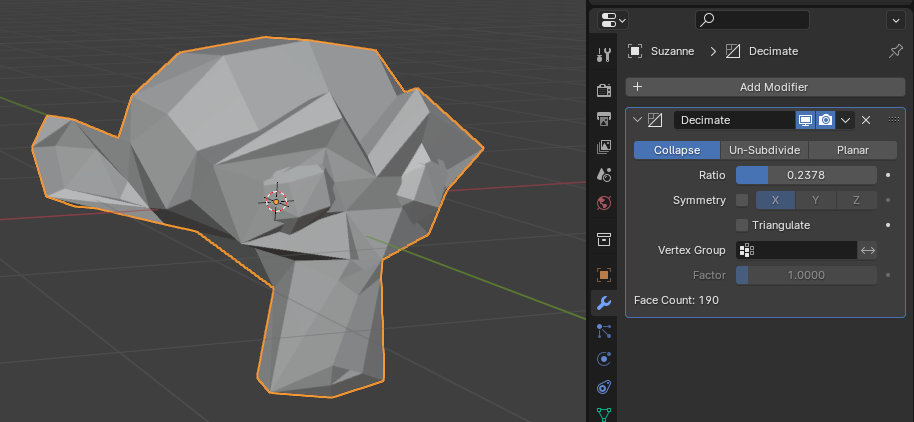Open the Particles properties tab
The image size is (914, 422).
[x=604, y=331]
